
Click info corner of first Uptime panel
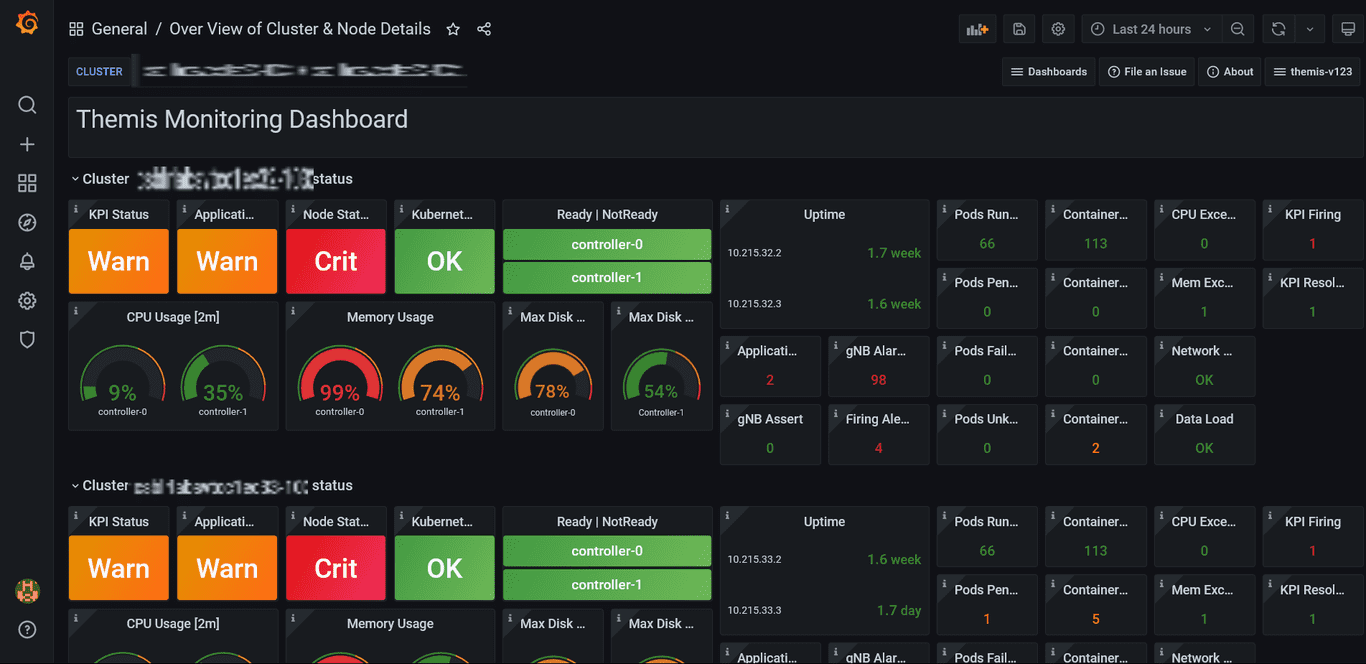tap(727, 208)
